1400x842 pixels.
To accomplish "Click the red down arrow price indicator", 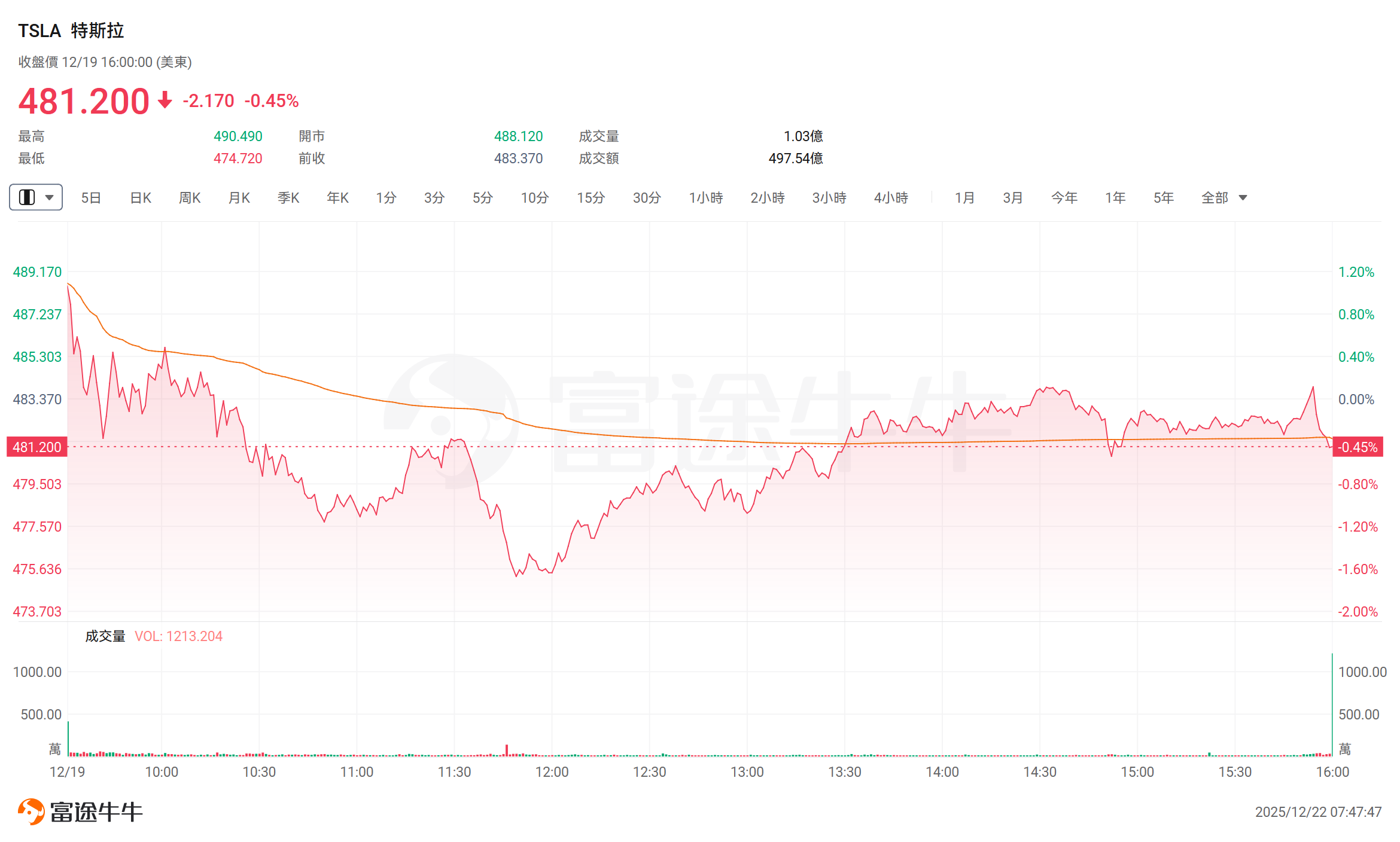I will tap(165, 100).
